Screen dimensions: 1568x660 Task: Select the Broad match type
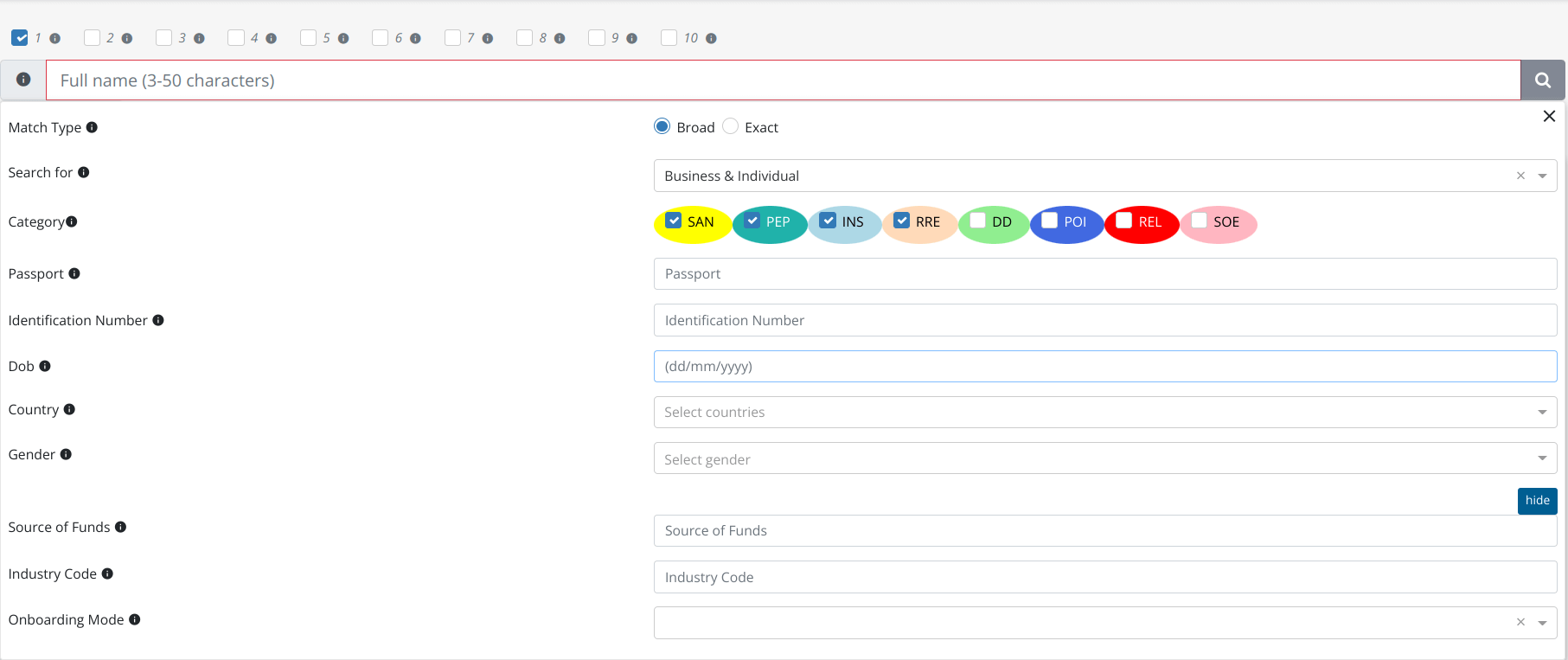pyautogui.click(x=662, y=126)
